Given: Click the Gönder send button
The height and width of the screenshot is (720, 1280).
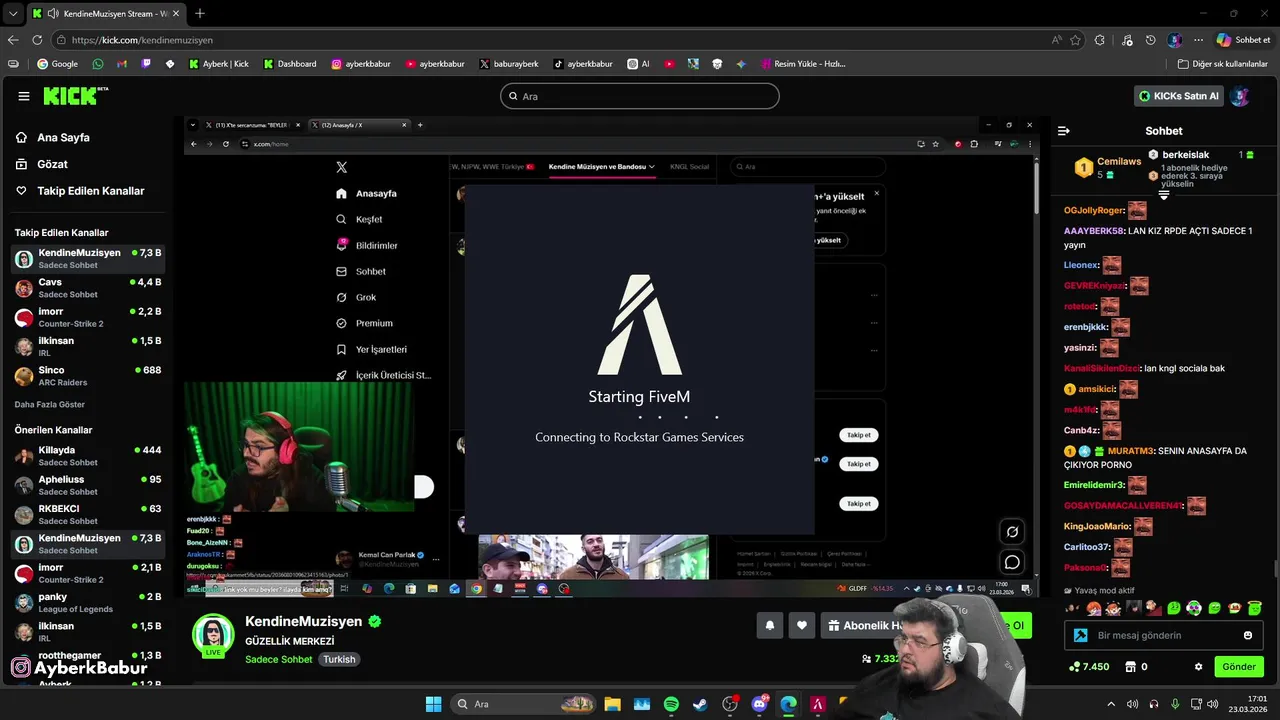Looking at the screenshot, I should pyautogui.click(x=1239, y=667).
